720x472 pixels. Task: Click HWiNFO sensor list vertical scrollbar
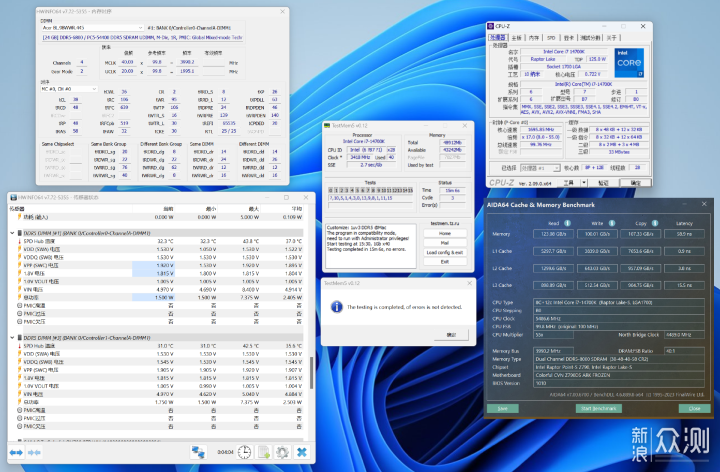click(311, 374)
